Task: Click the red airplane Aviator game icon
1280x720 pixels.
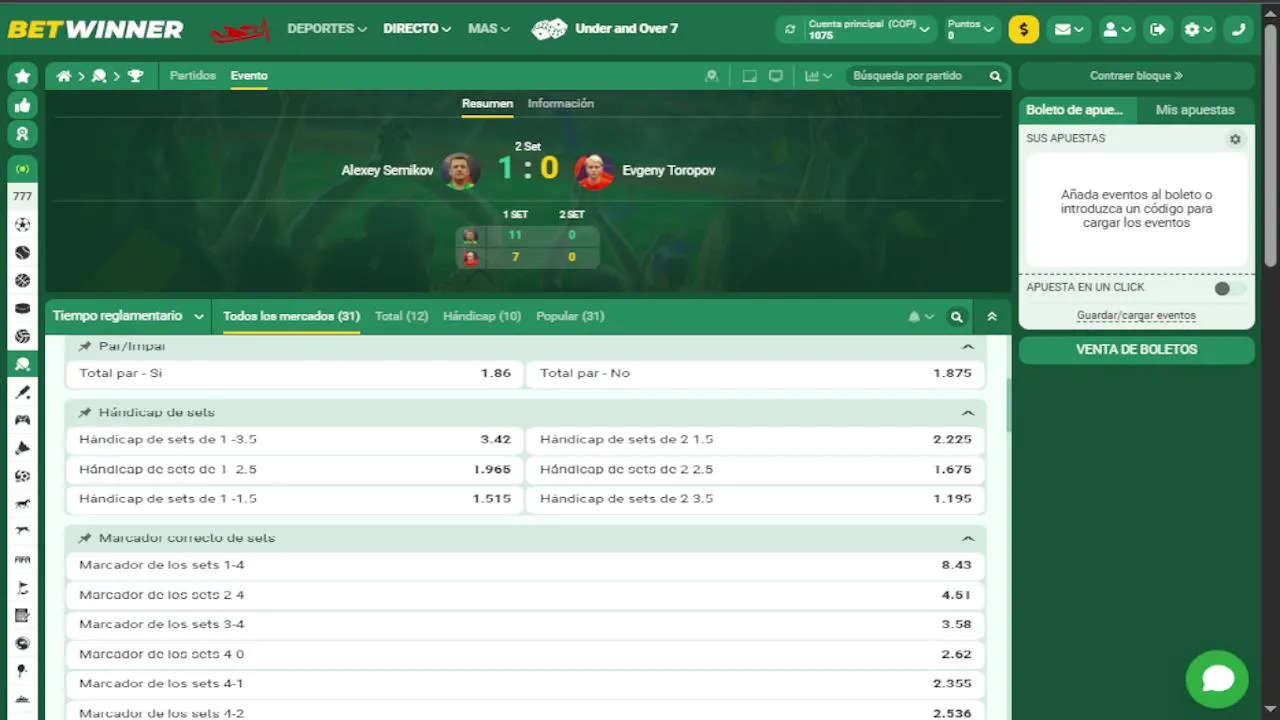Action: [x=240, y=29]
